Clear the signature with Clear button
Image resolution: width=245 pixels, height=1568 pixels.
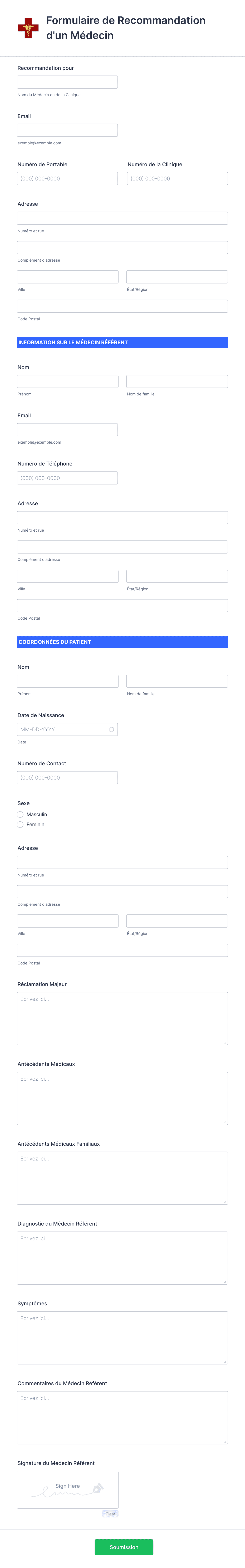[110, 1514]
